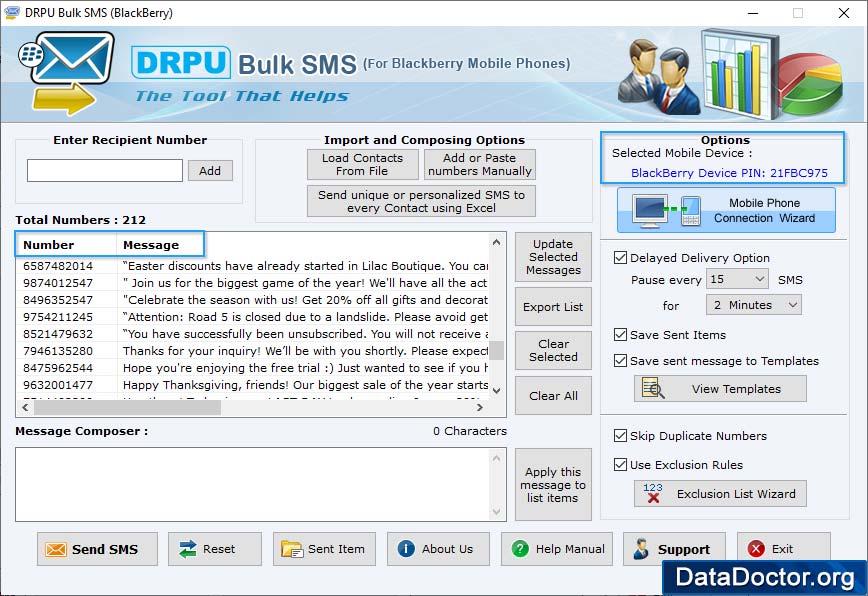Click composer scroll down arrow
Image resolution: width=868 pixels, height=596 pixels.
coord(497,511)
